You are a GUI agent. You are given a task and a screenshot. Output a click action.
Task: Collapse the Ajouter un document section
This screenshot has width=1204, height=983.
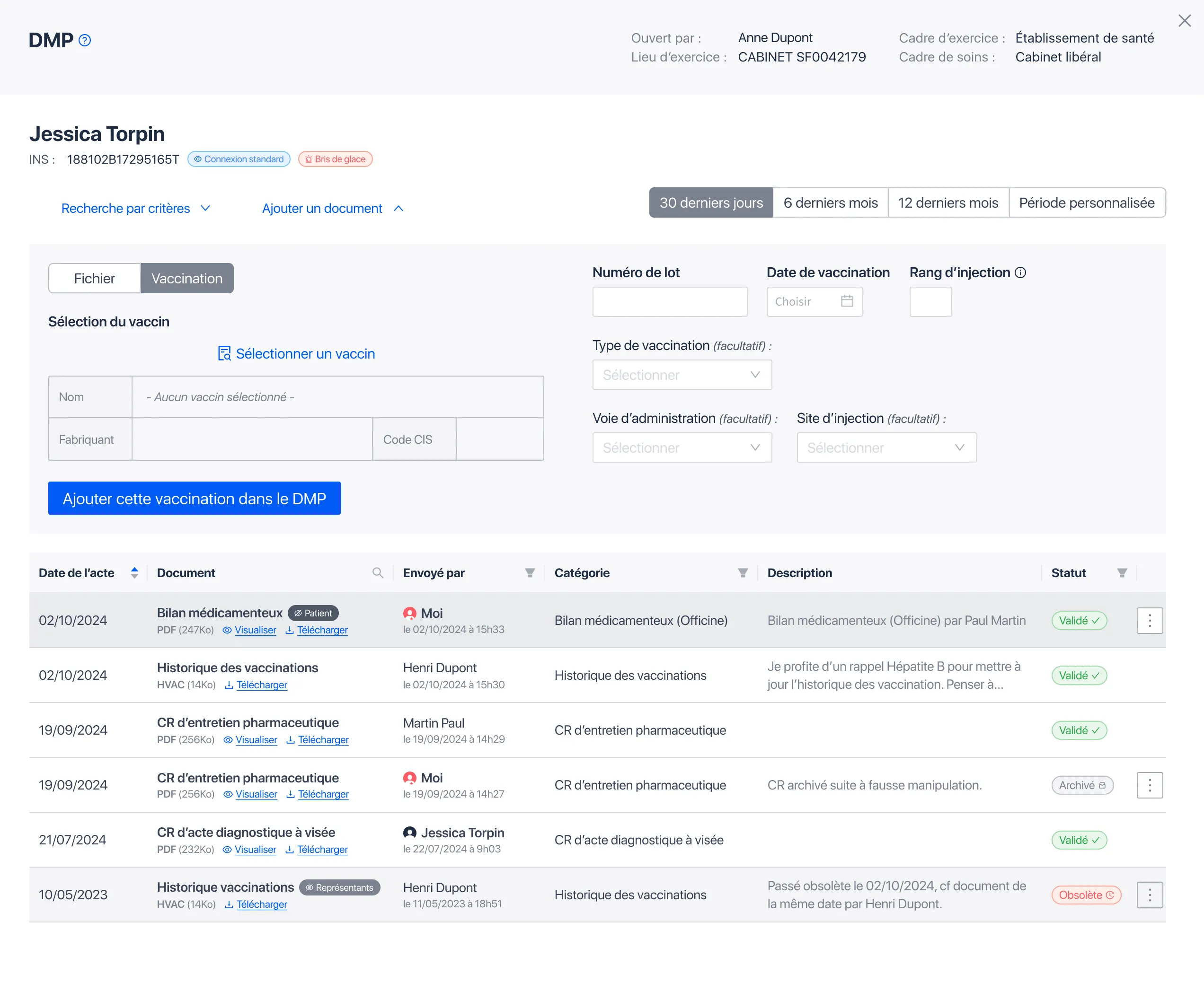coord(333,208)
